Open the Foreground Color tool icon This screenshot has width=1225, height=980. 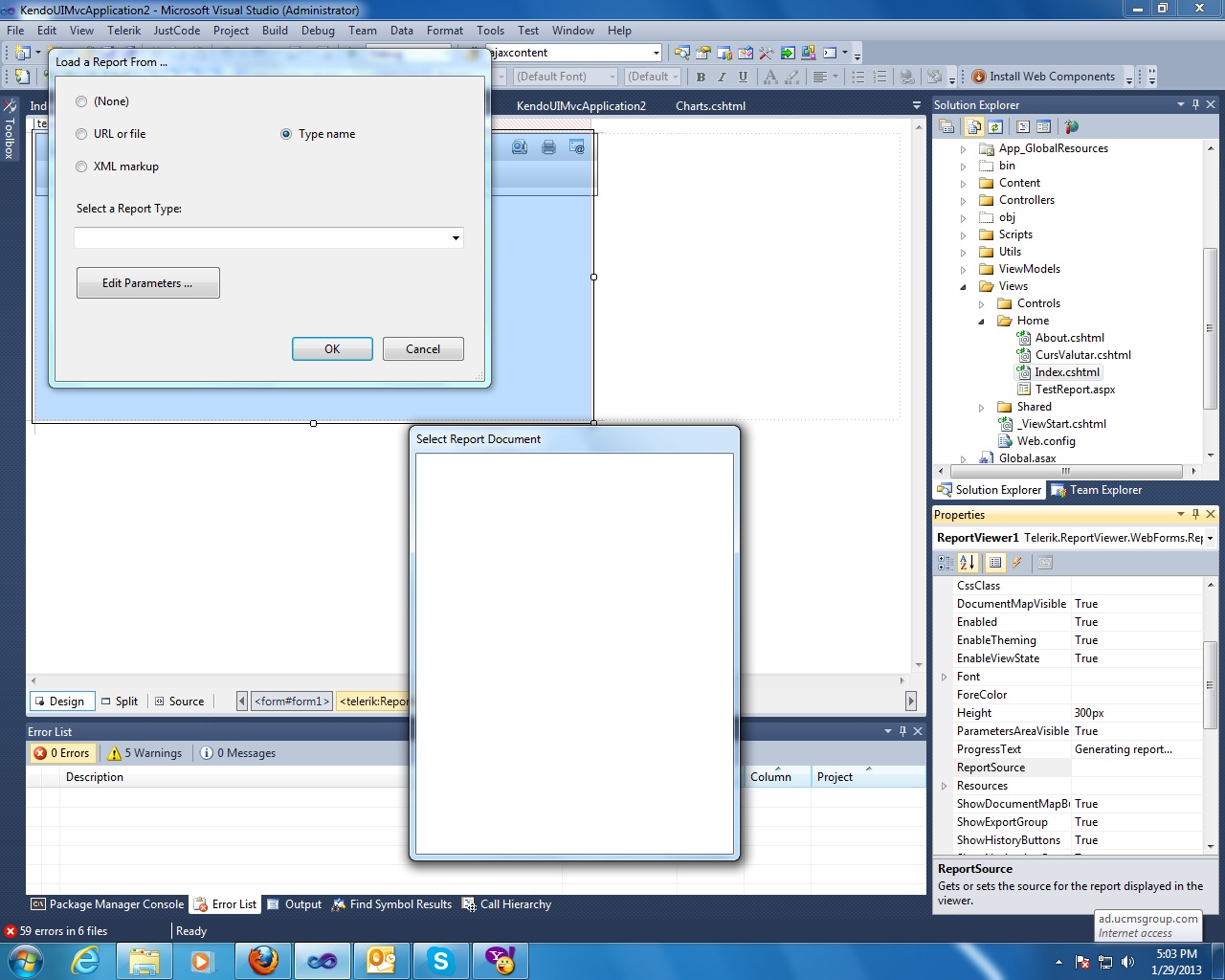tap(770, 77)
